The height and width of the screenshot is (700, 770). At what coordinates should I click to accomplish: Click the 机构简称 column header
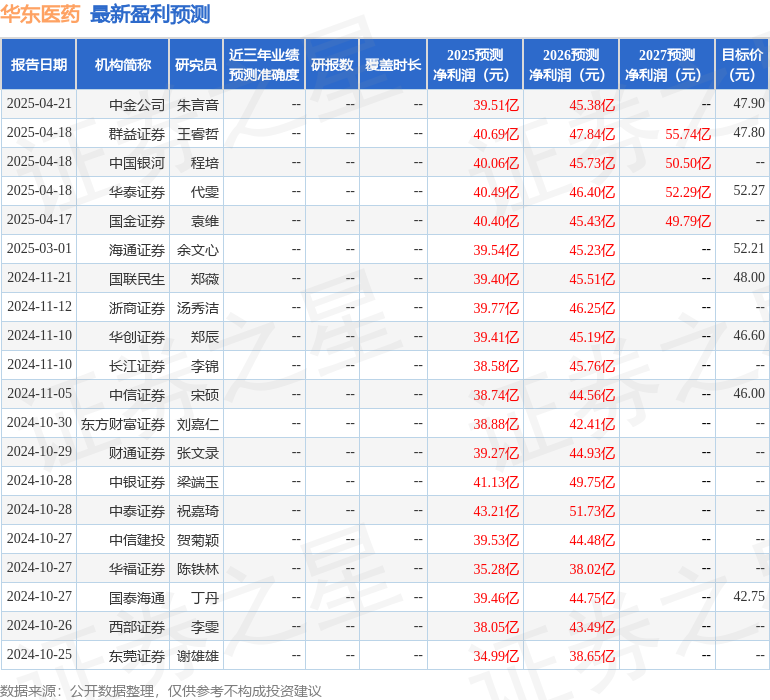point(123,65)
